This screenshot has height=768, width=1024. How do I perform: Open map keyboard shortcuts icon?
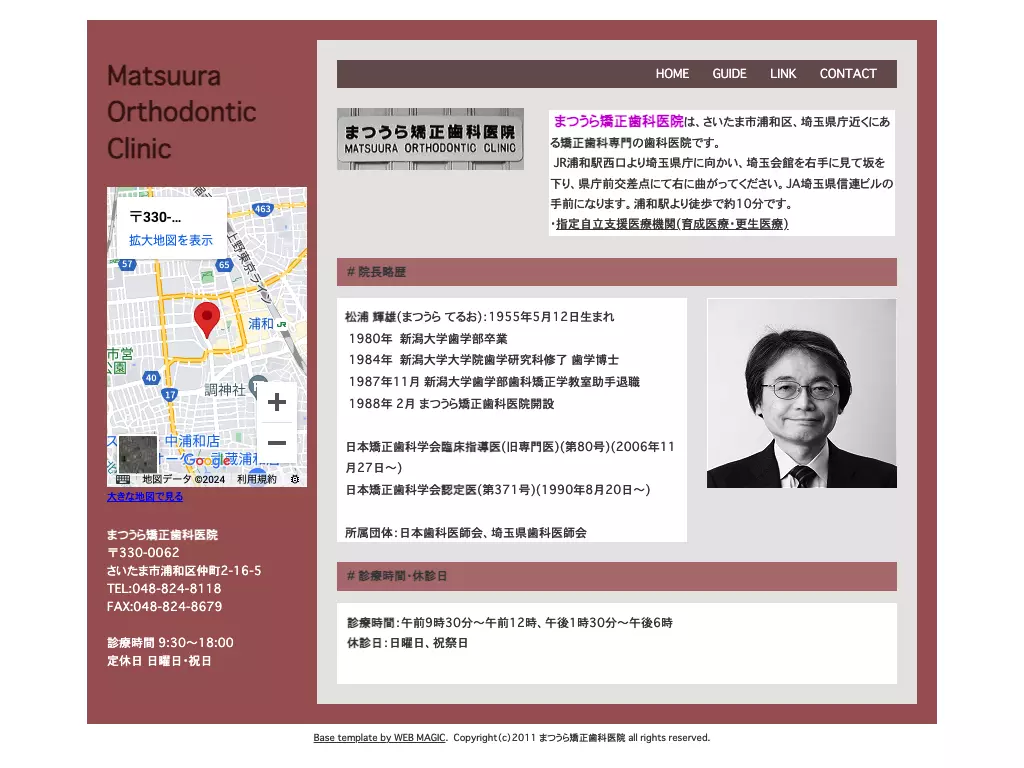point(123,479)
